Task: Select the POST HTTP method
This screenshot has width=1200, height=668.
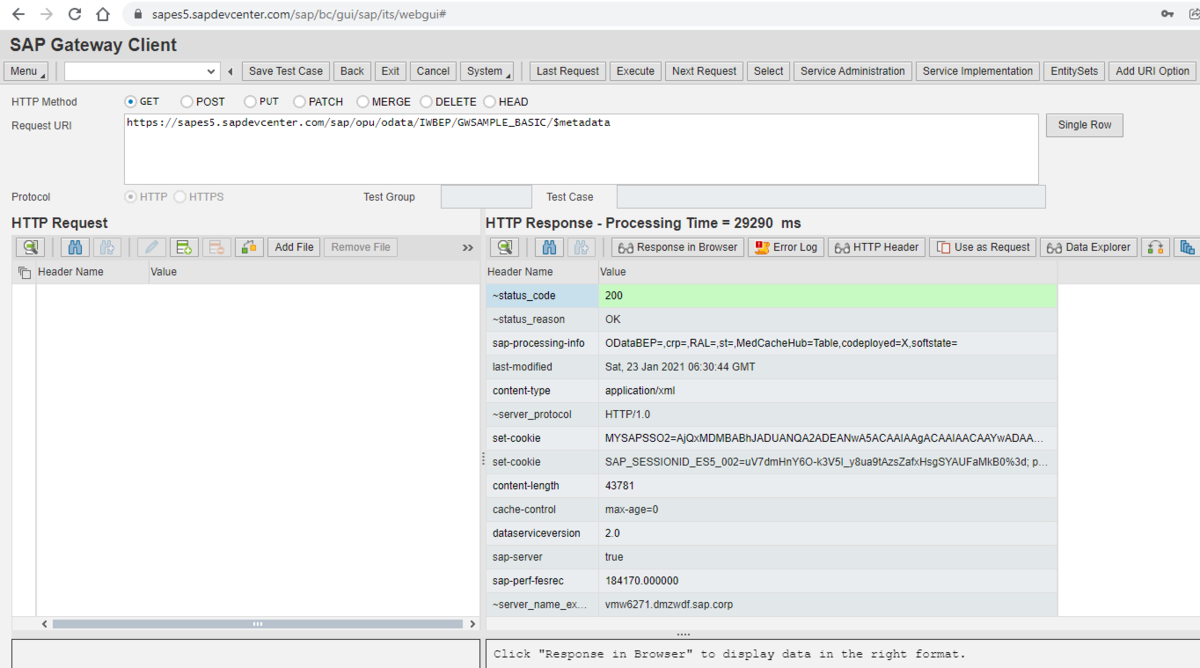Action: tap(187, 102)
